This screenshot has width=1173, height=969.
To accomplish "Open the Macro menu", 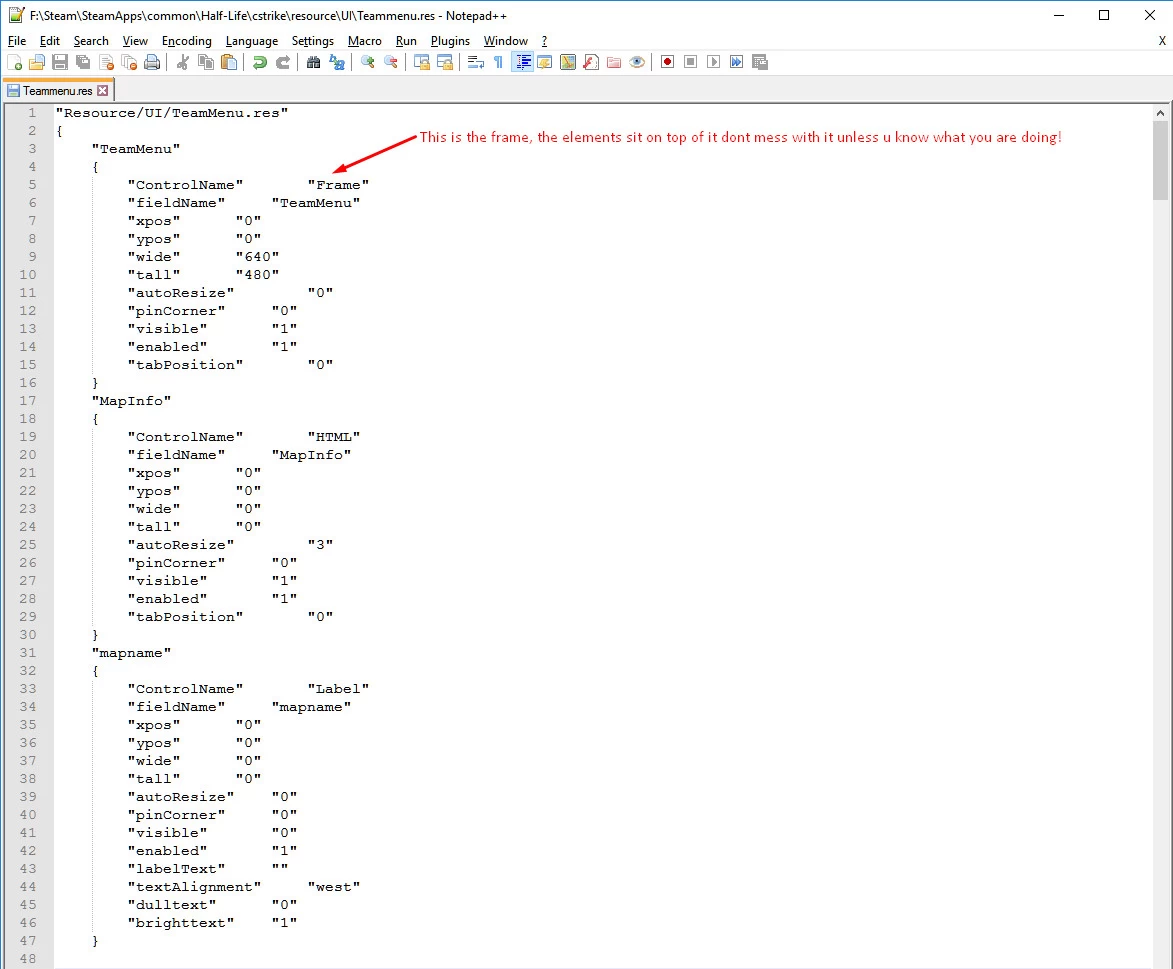I will (x=364, y=41).
